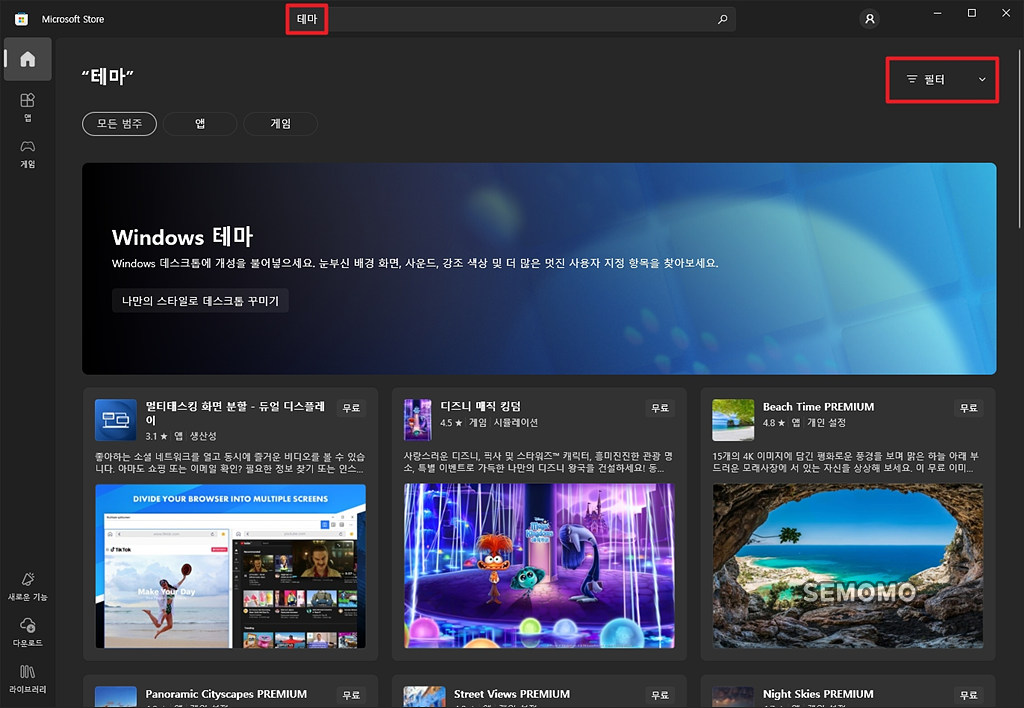
Task: Click the Street Views PREMIUM icon
Action: coord(424,697)
